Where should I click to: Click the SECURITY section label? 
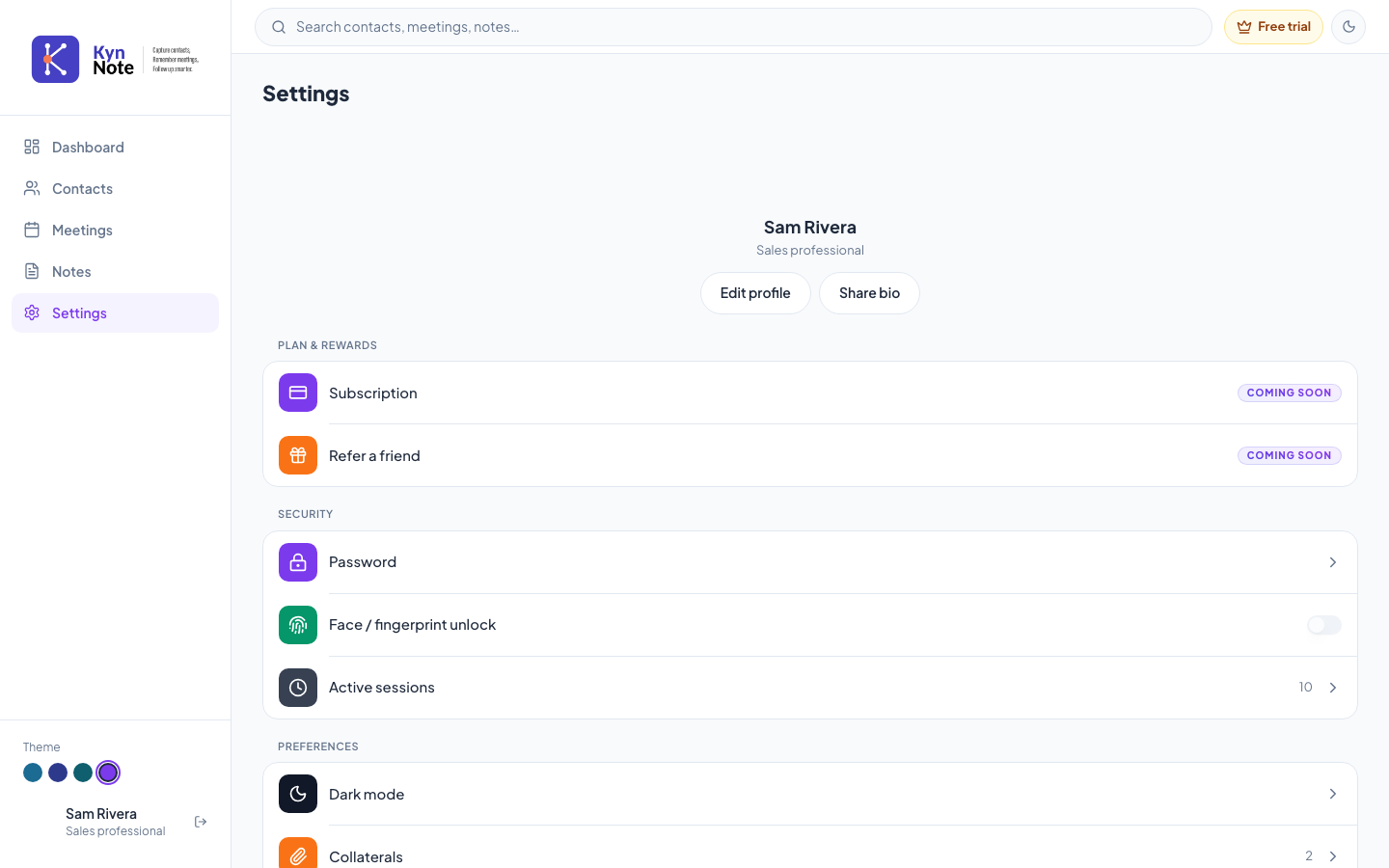point(305,514)
